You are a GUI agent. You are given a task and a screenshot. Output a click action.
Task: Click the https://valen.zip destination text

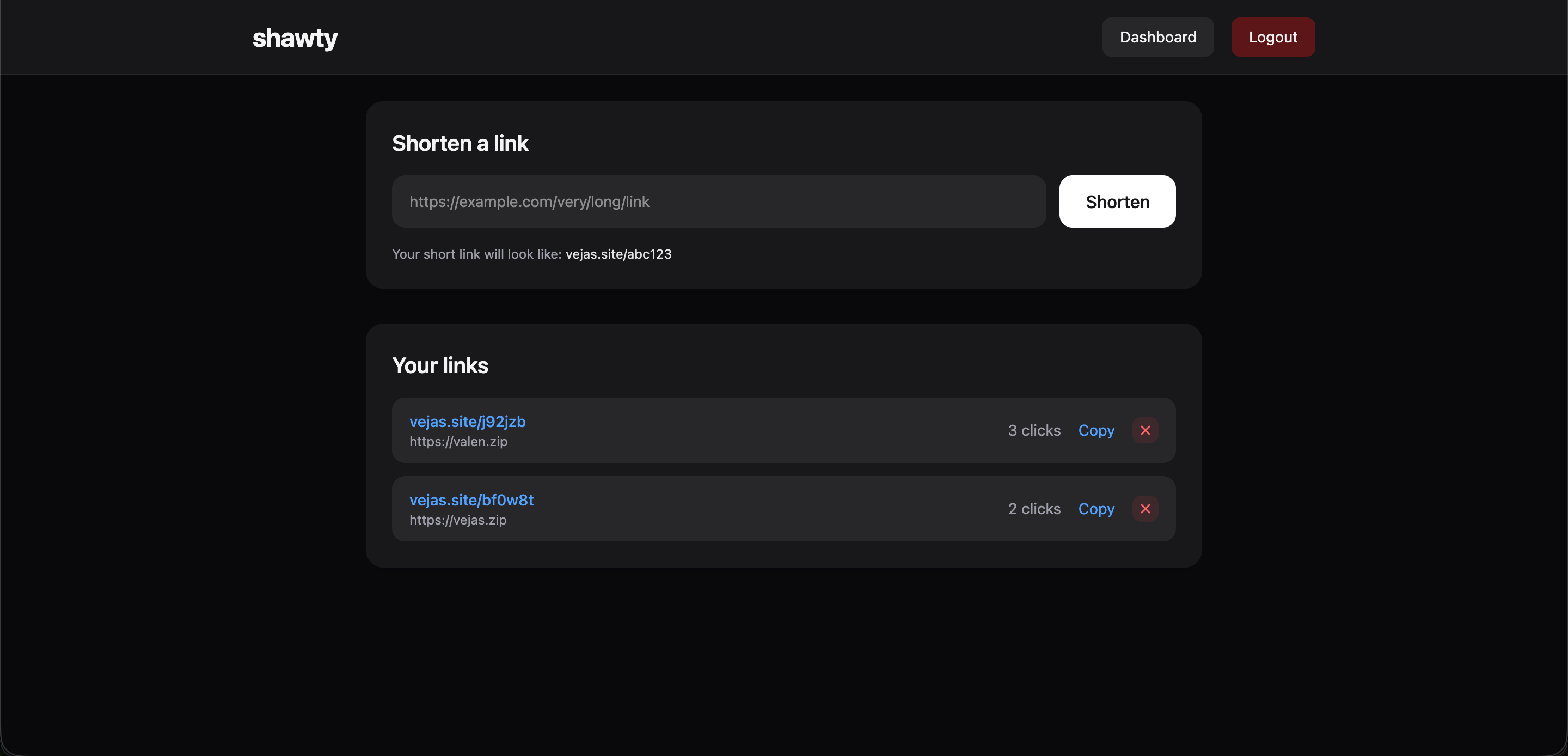(x=458, y=442)
